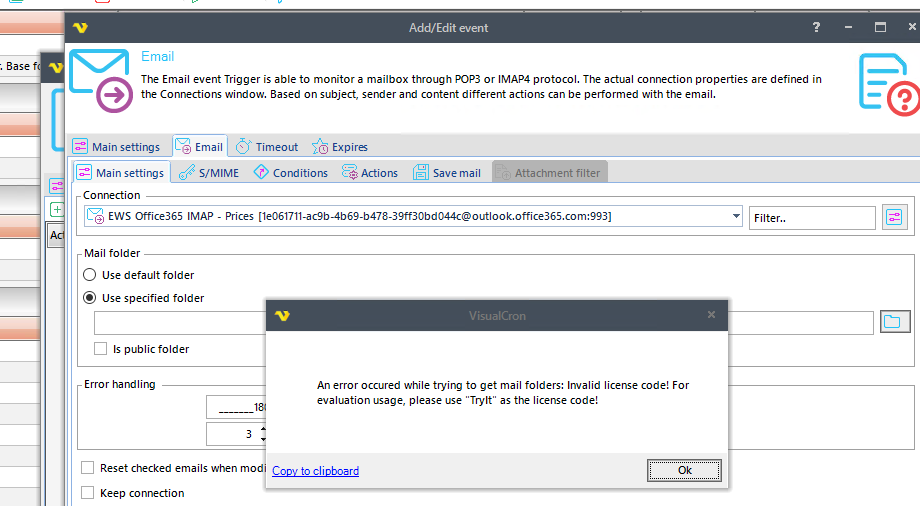Click the connection Filter text field
Image resolution: width=920 pixels, height=506 pixels.
click(x=811, y=217)
